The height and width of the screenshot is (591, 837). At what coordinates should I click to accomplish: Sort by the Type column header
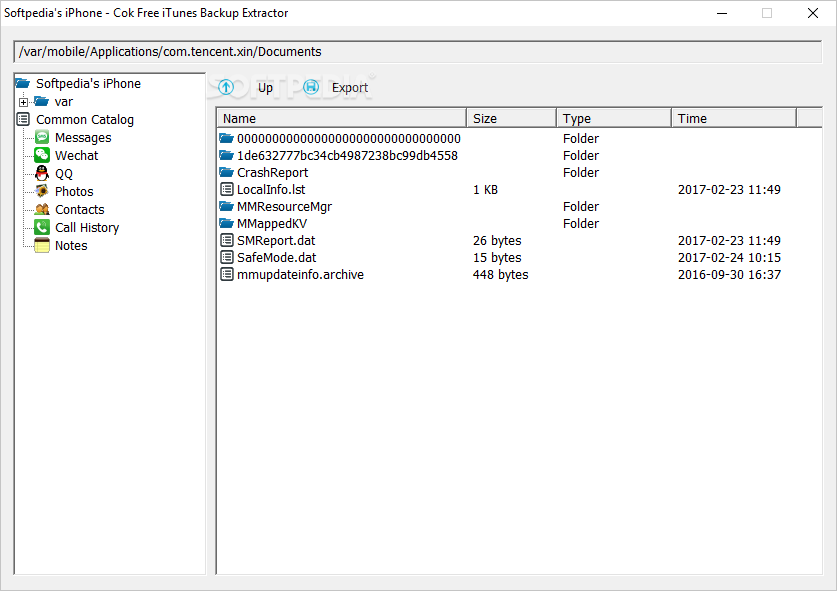tap(613, 118)
